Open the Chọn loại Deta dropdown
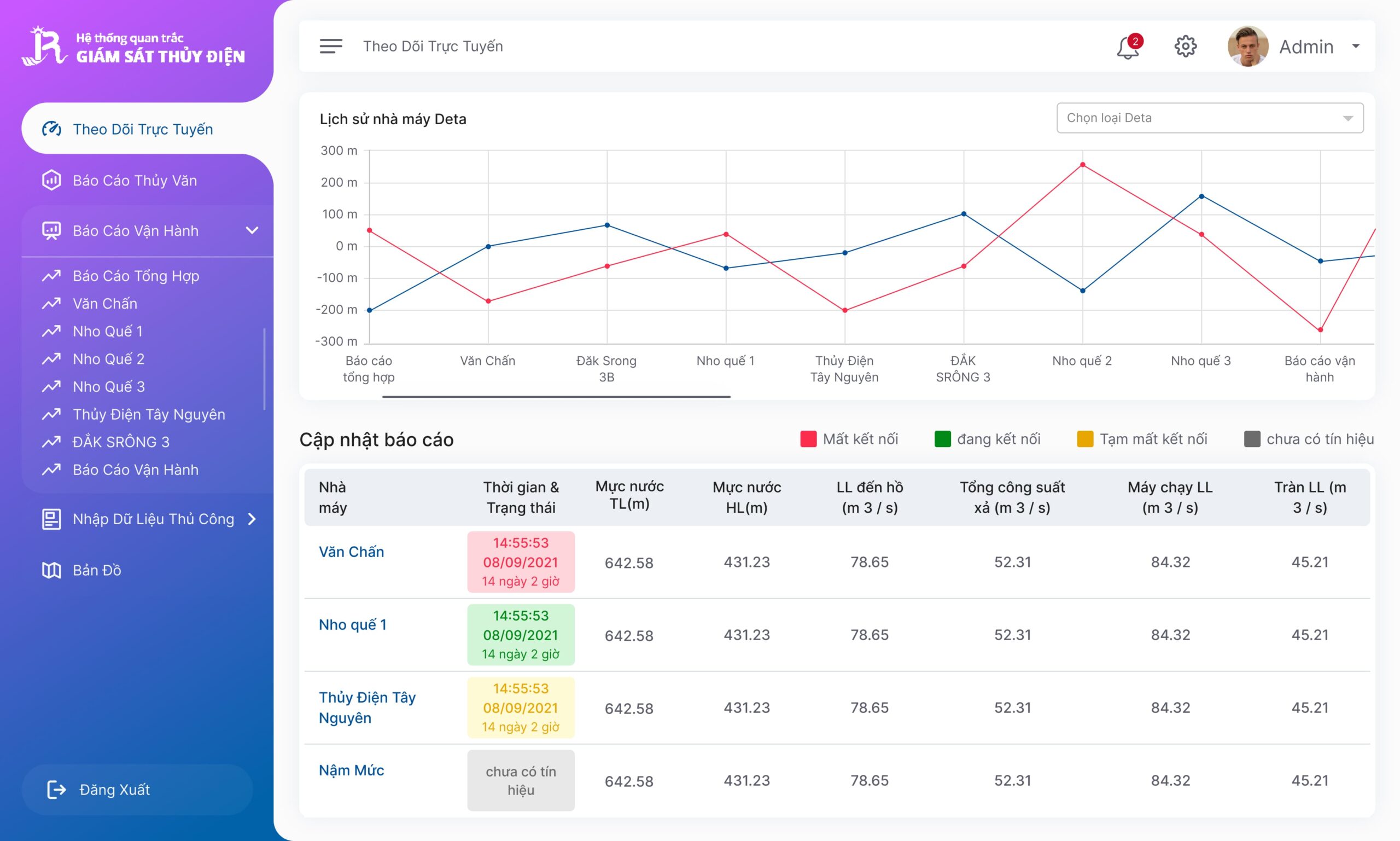The image size is (1400, 841). pyautogui.click(x=1209, y=118)
